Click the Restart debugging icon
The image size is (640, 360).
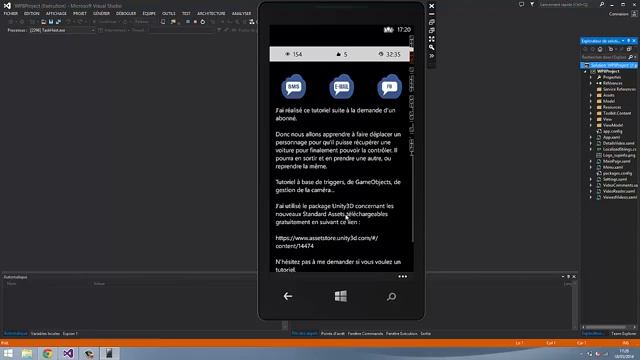pos(203,22)
